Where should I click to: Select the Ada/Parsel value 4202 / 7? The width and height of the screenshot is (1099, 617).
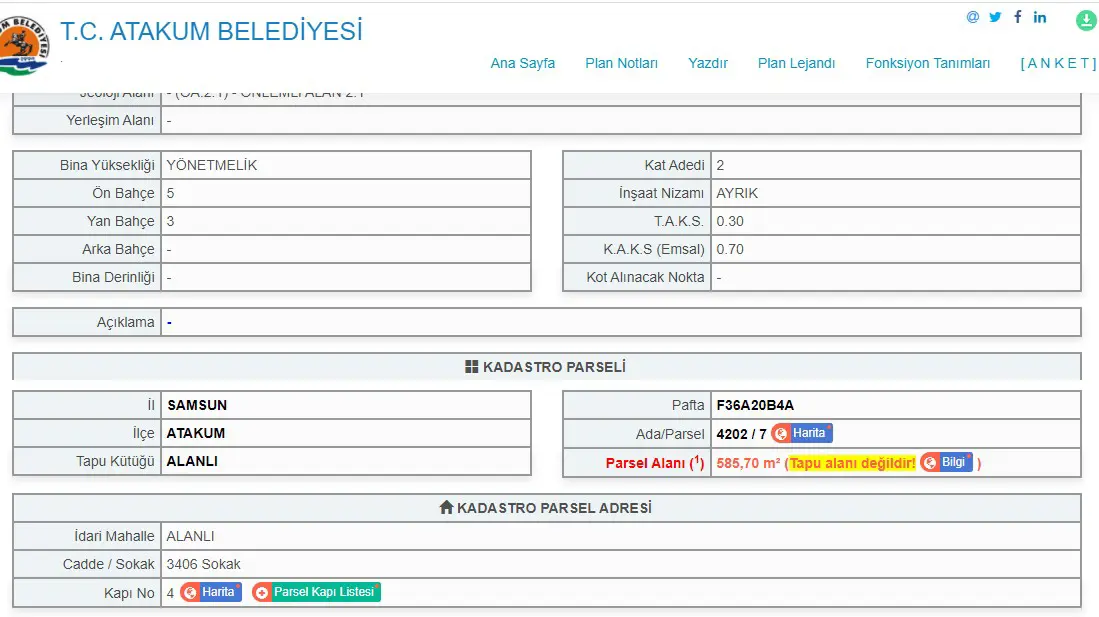click(742, 434)
